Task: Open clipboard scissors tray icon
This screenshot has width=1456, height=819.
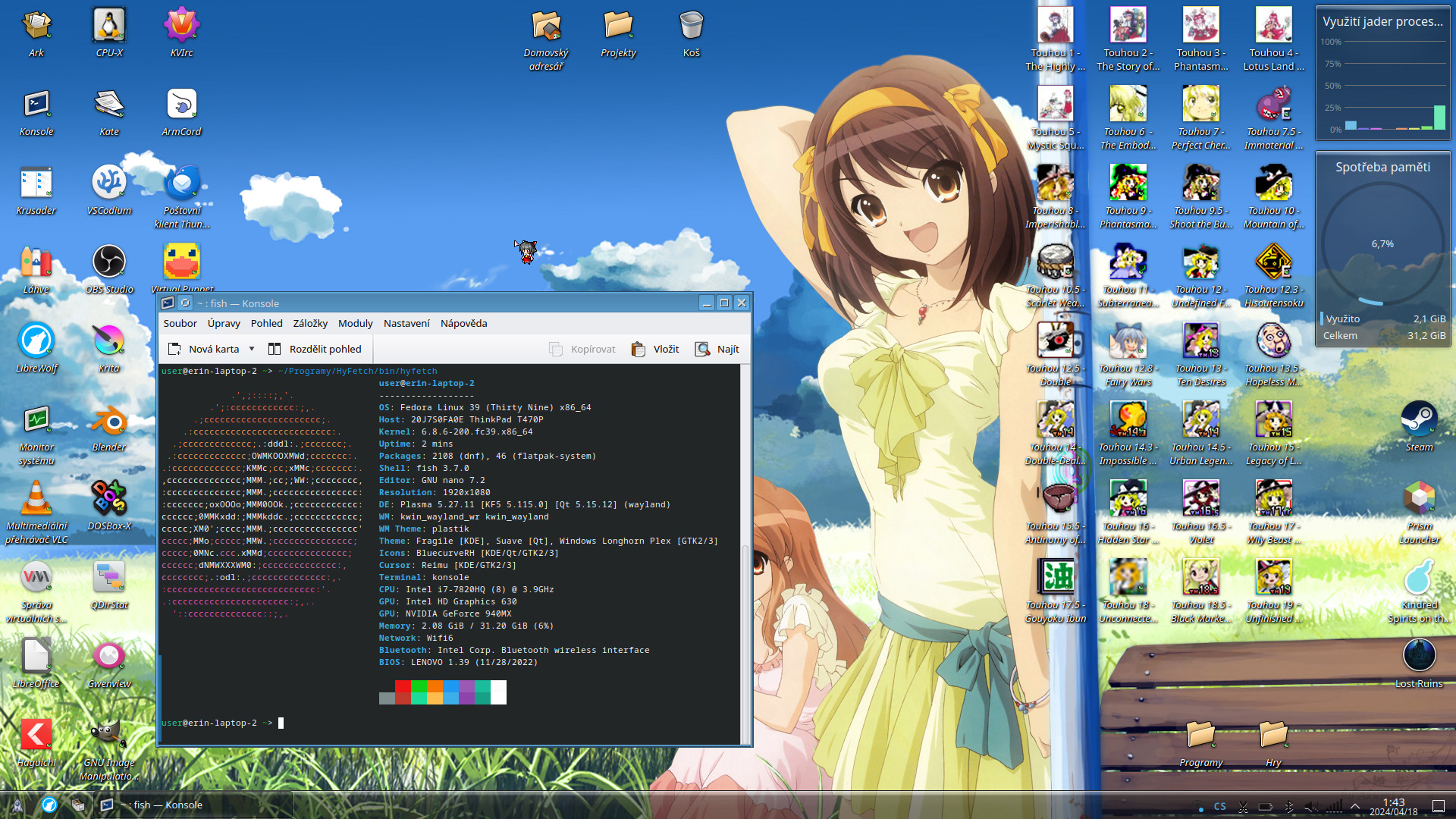Action: (x=1243, y=806)
